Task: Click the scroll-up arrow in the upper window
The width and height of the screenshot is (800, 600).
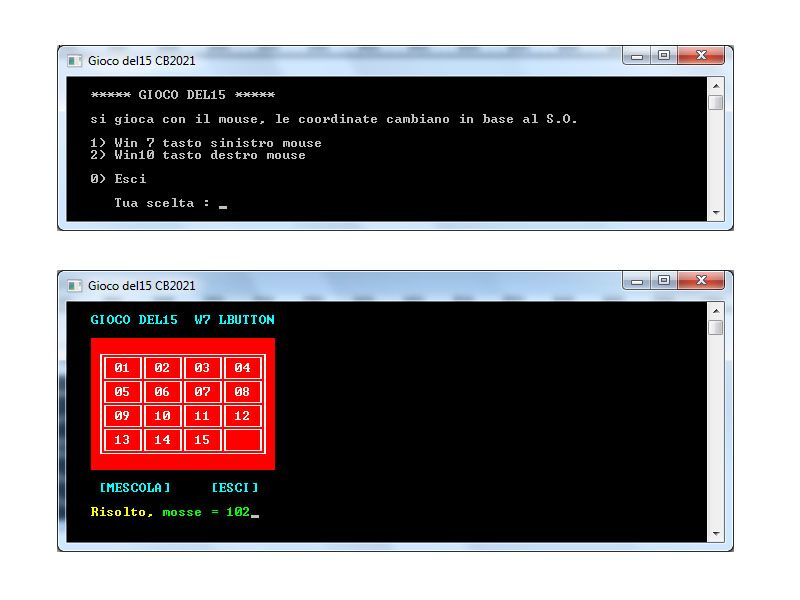Action: coord(716,86)
